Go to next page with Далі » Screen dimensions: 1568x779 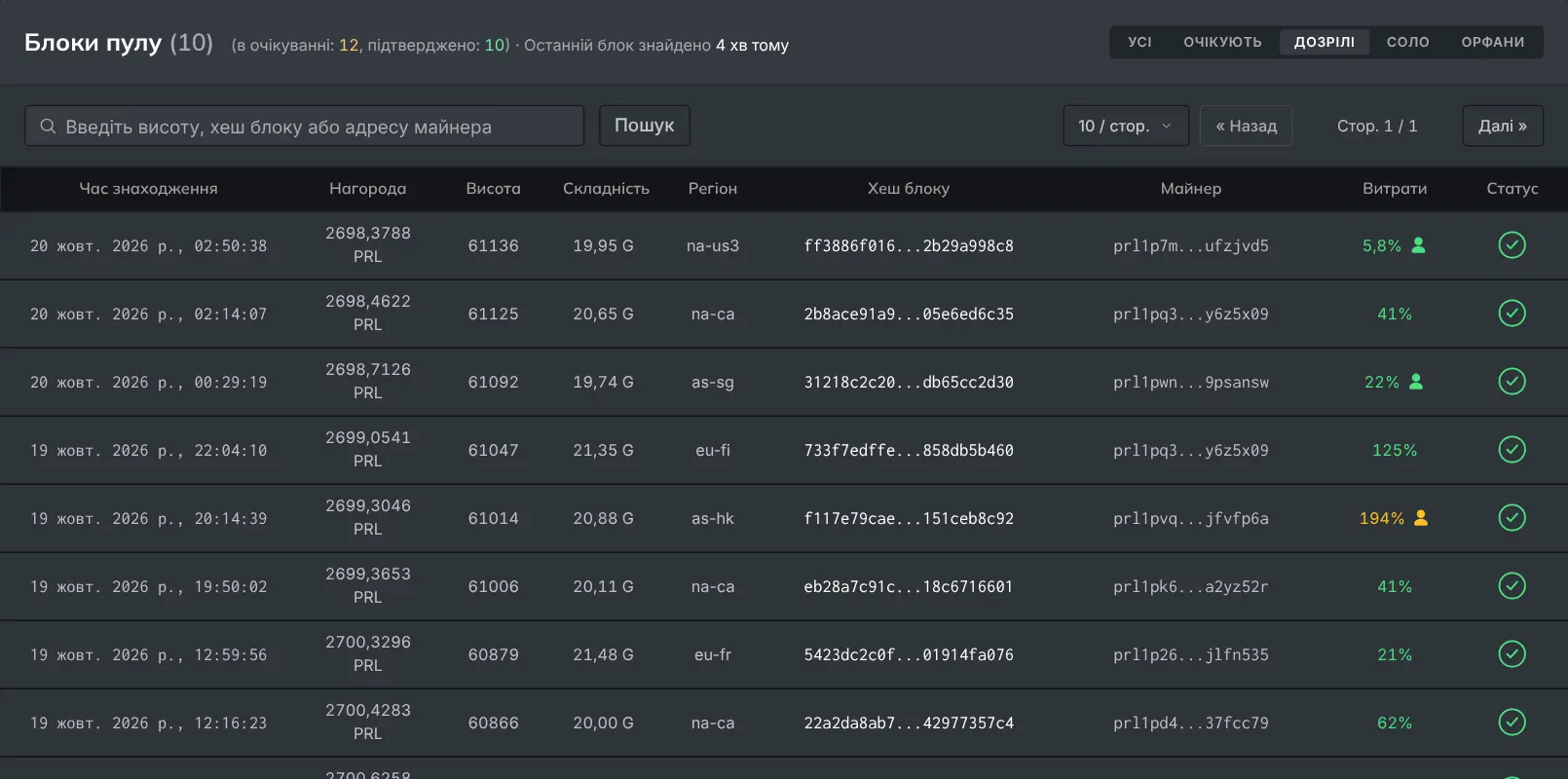1503,126
